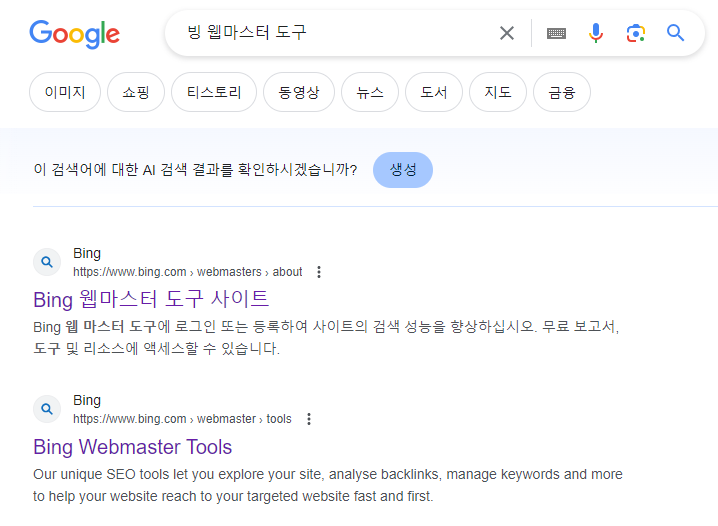Start voice search with the microphone icon

pyautogui.click(x=596, y=33)
